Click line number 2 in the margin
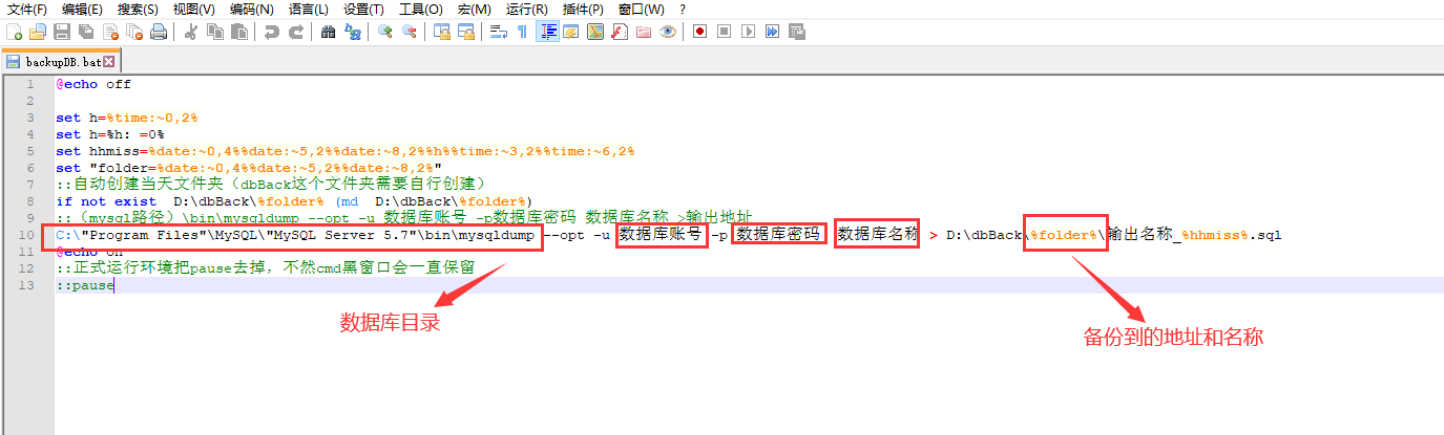Image resolution: width=1444 pixels, height=435 pixels. (x=31, y=101)
